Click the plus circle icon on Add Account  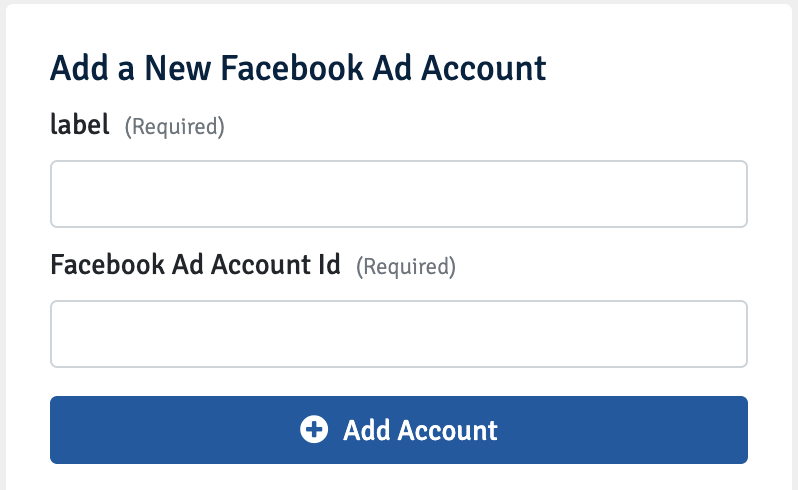pyautogui.click(x=314, y=429)
